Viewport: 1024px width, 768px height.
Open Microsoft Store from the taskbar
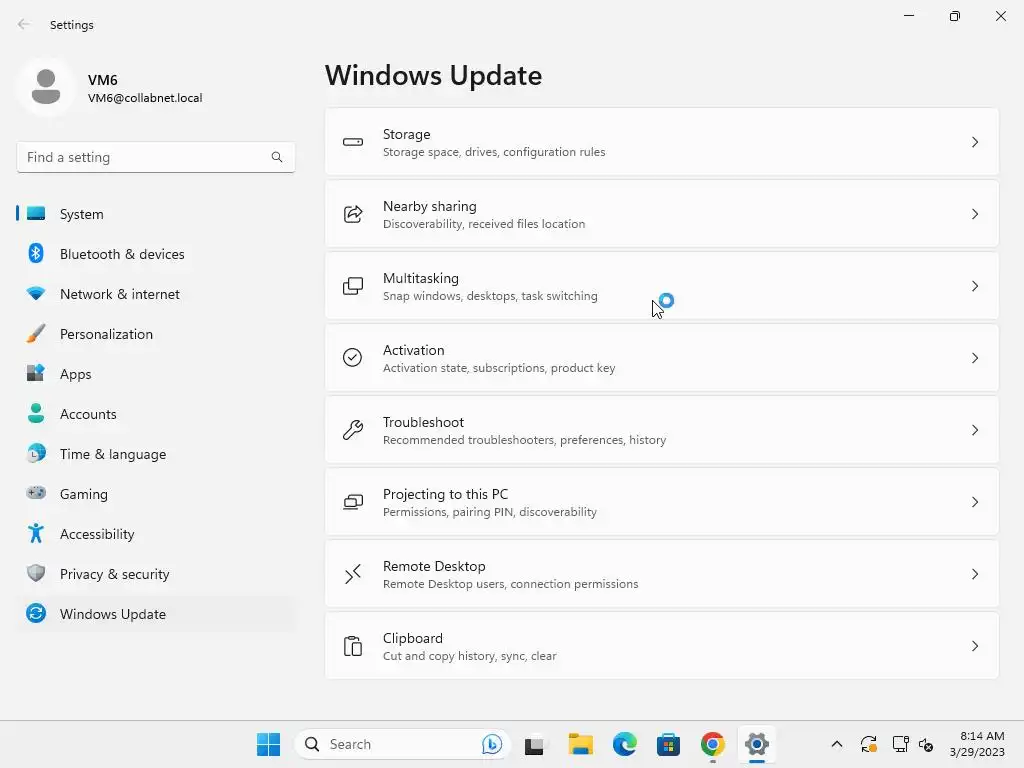point(668,744)
